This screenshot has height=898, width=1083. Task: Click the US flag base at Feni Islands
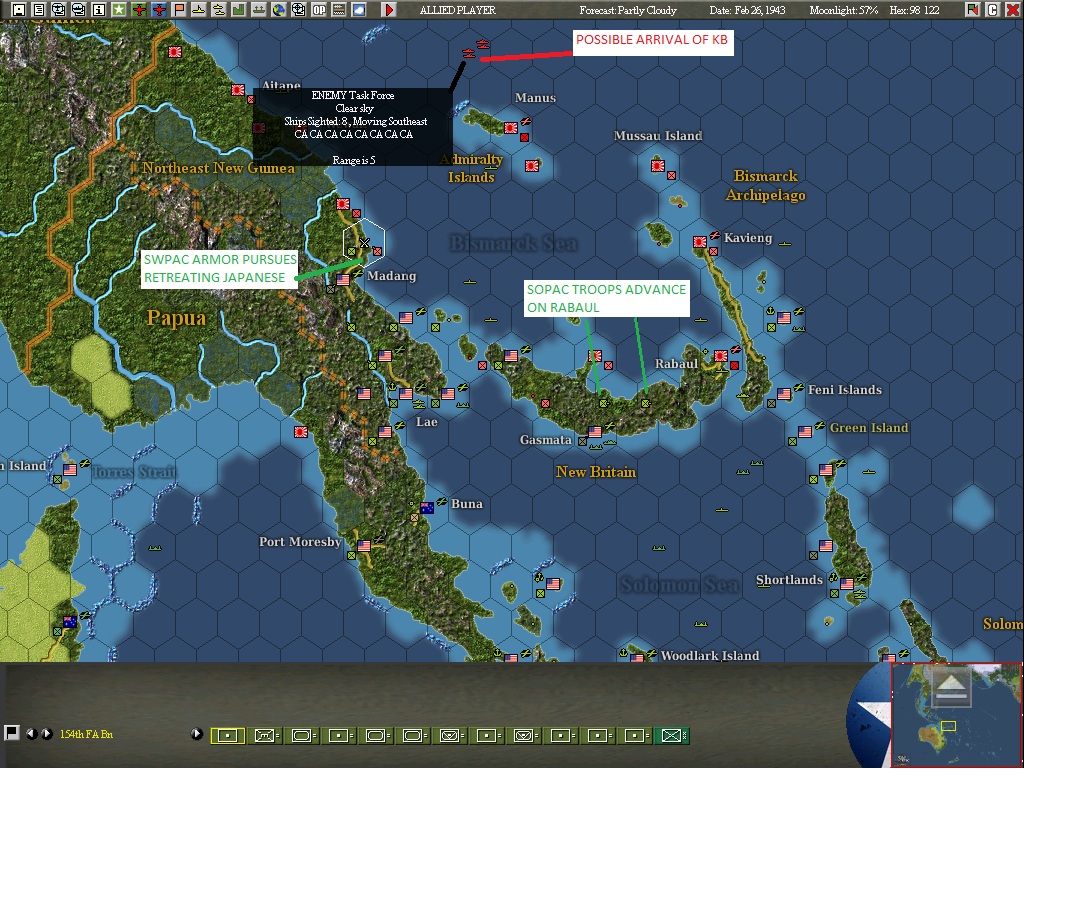coord(784,394)
